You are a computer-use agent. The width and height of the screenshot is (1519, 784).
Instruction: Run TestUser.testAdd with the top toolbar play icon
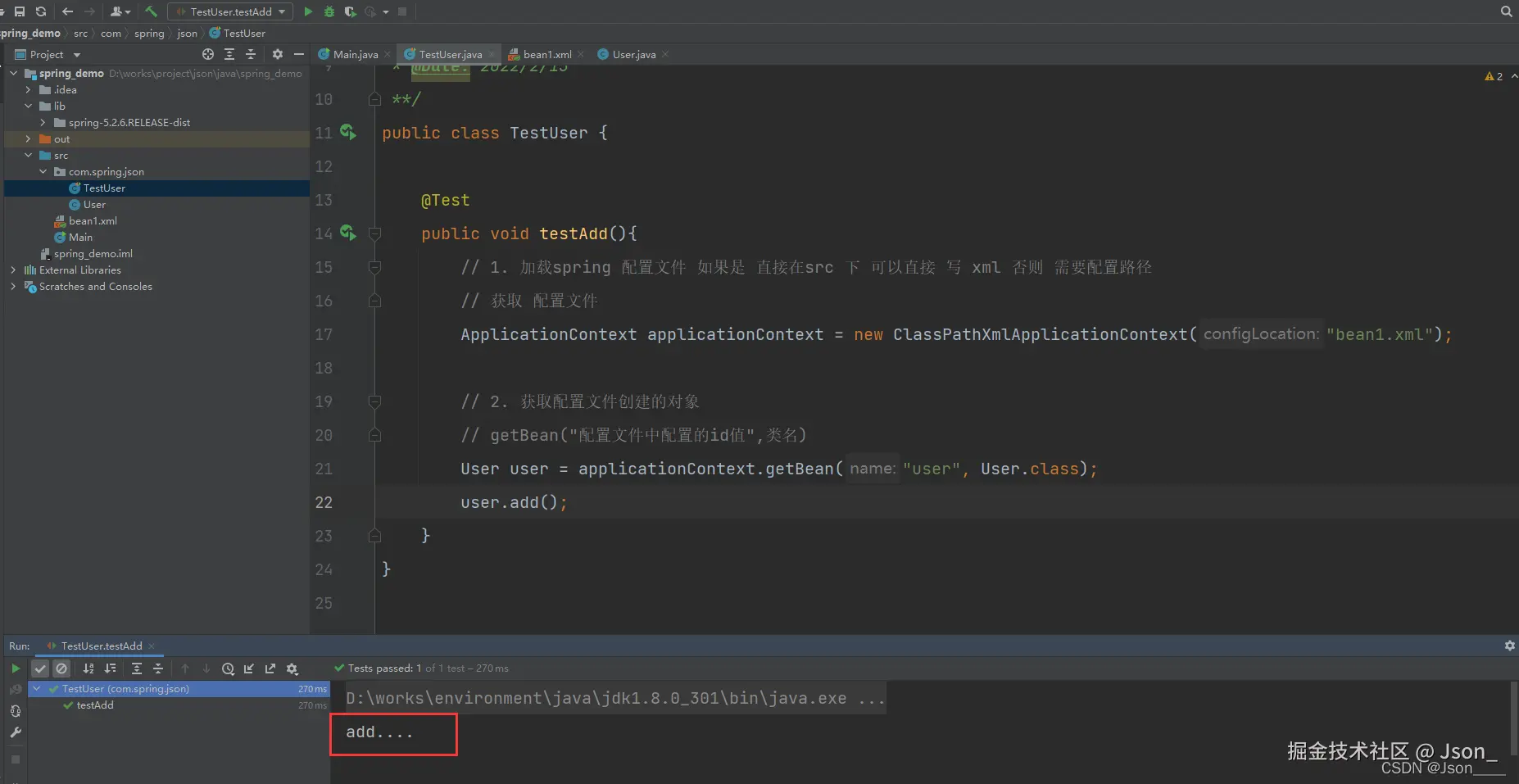(308, 11)
